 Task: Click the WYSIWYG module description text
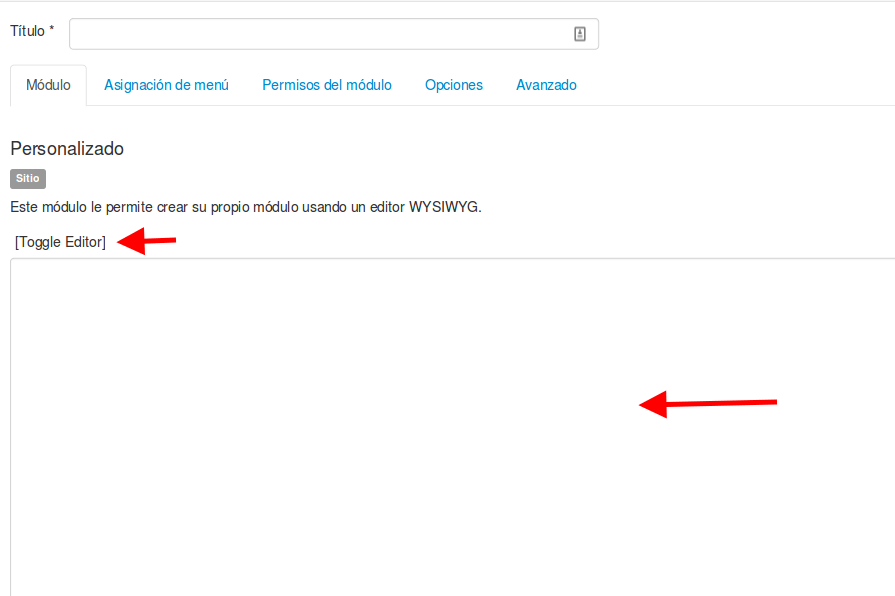click(246, 207)
